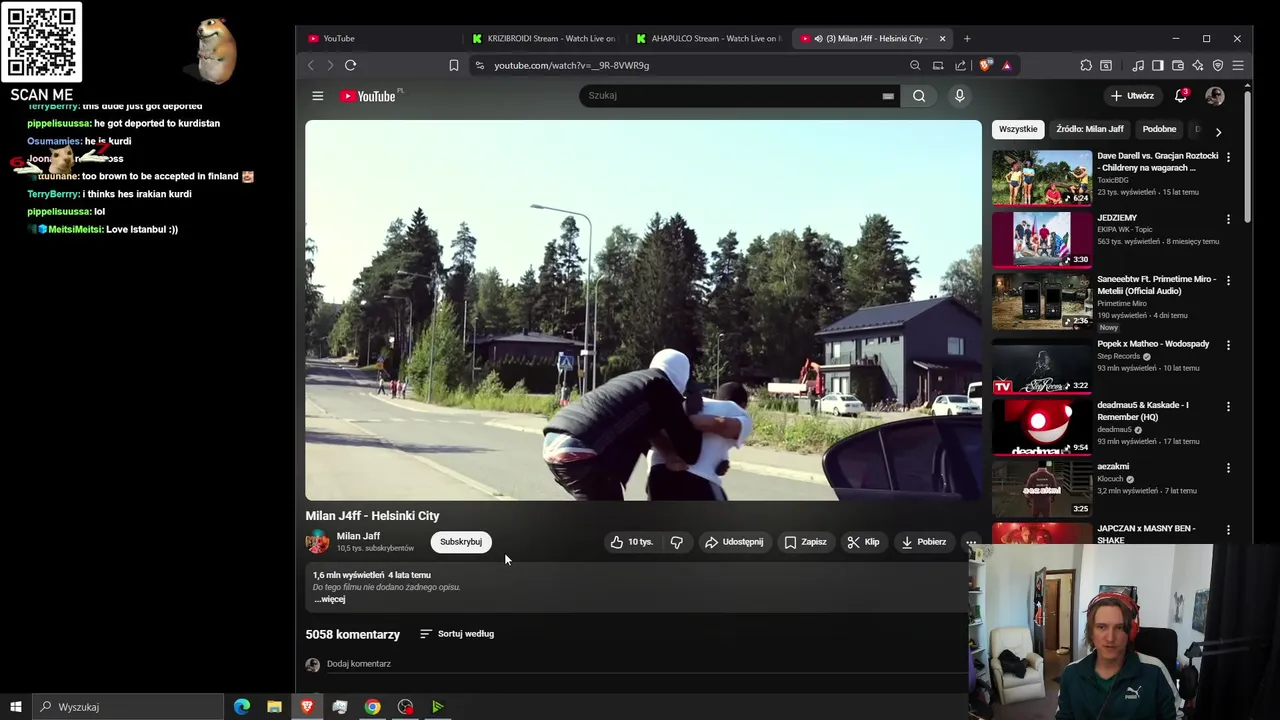Switch to the YouTube tab
Screen dimensions: 1280x720
pos(378,38)
